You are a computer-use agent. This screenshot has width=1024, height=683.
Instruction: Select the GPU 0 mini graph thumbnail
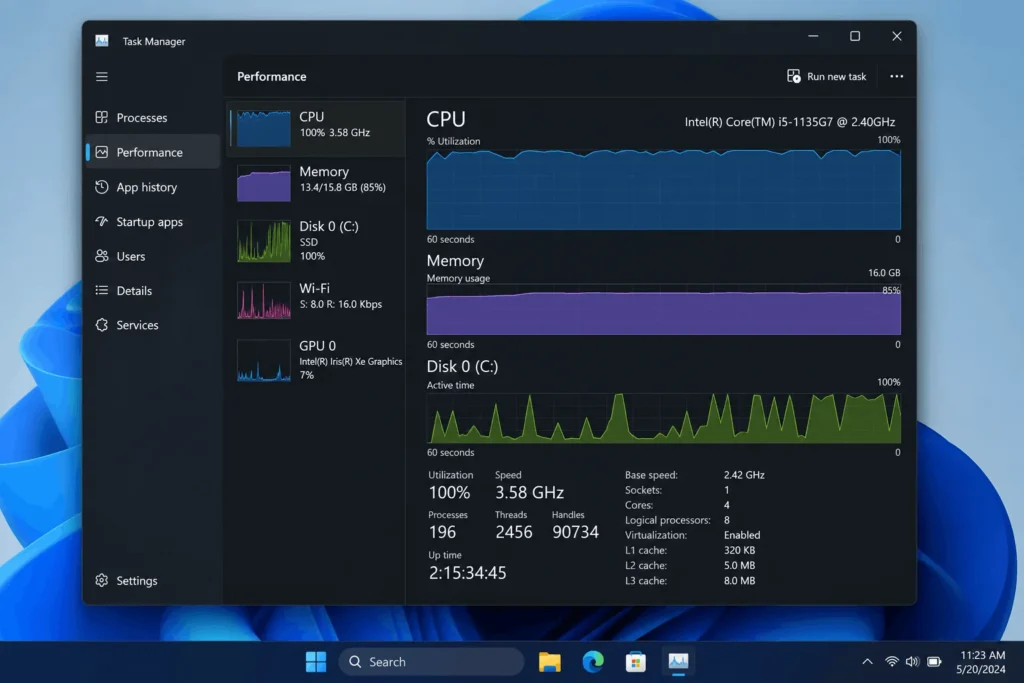pos(264,360)
